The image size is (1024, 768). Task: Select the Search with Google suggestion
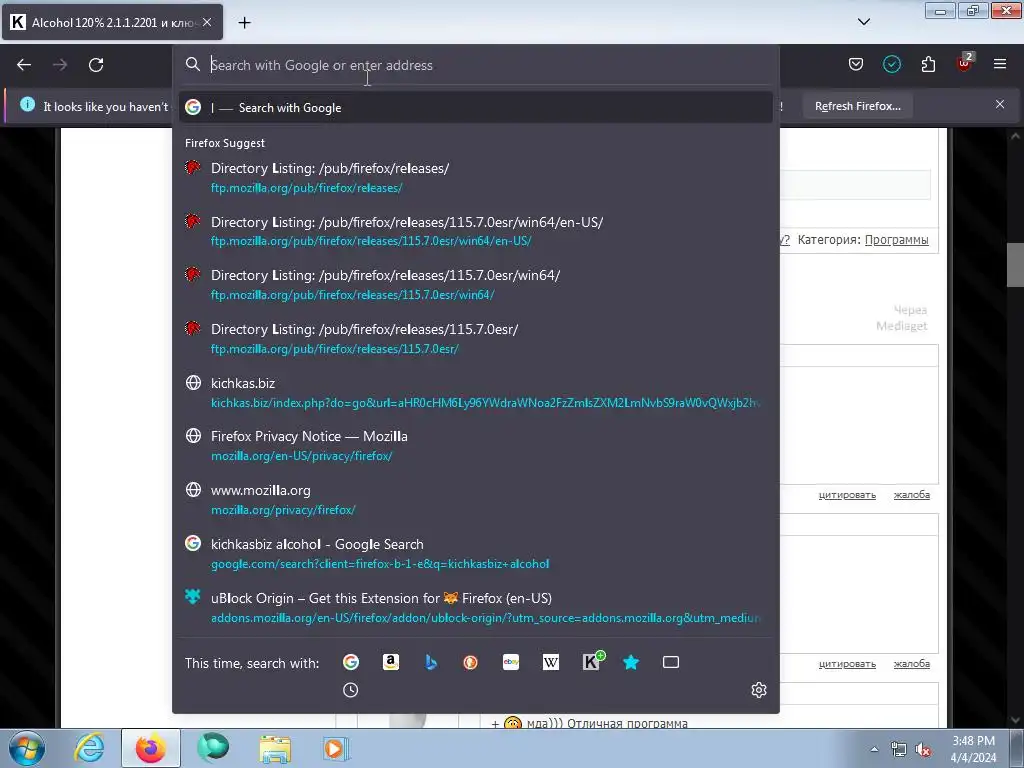click(476, 108)
